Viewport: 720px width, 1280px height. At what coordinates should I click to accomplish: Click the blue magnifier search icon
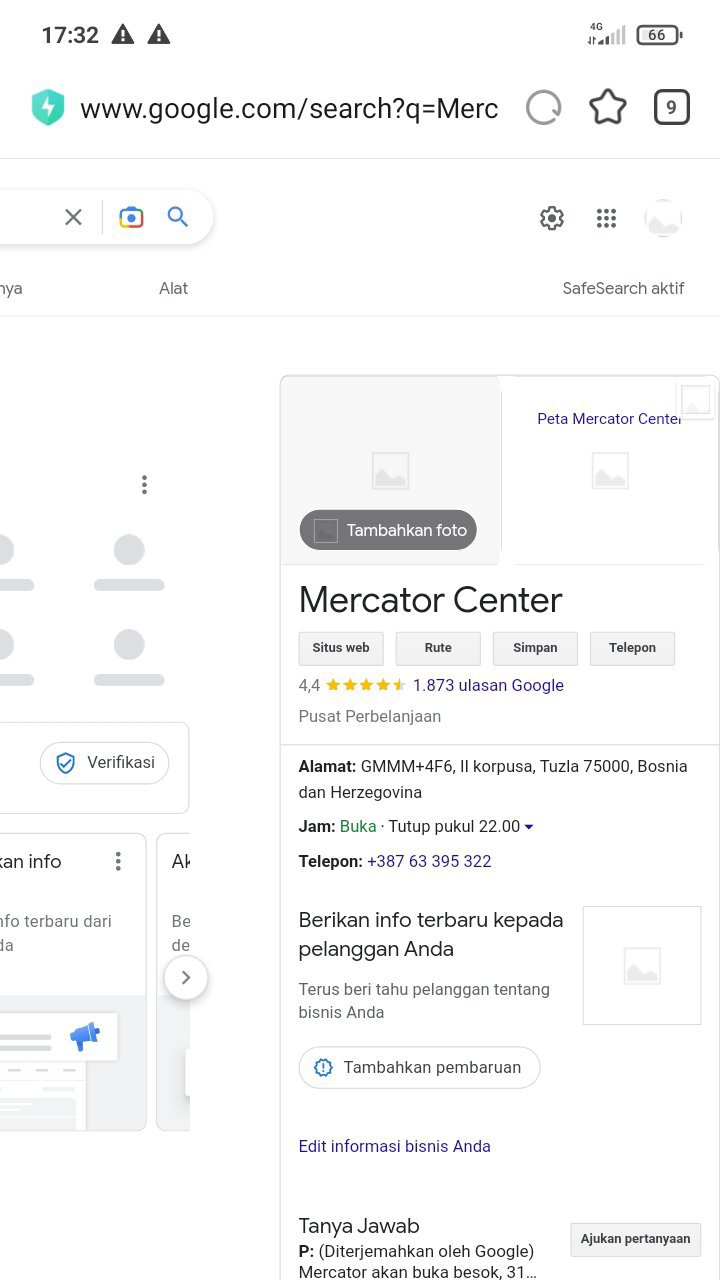(178, 217)
